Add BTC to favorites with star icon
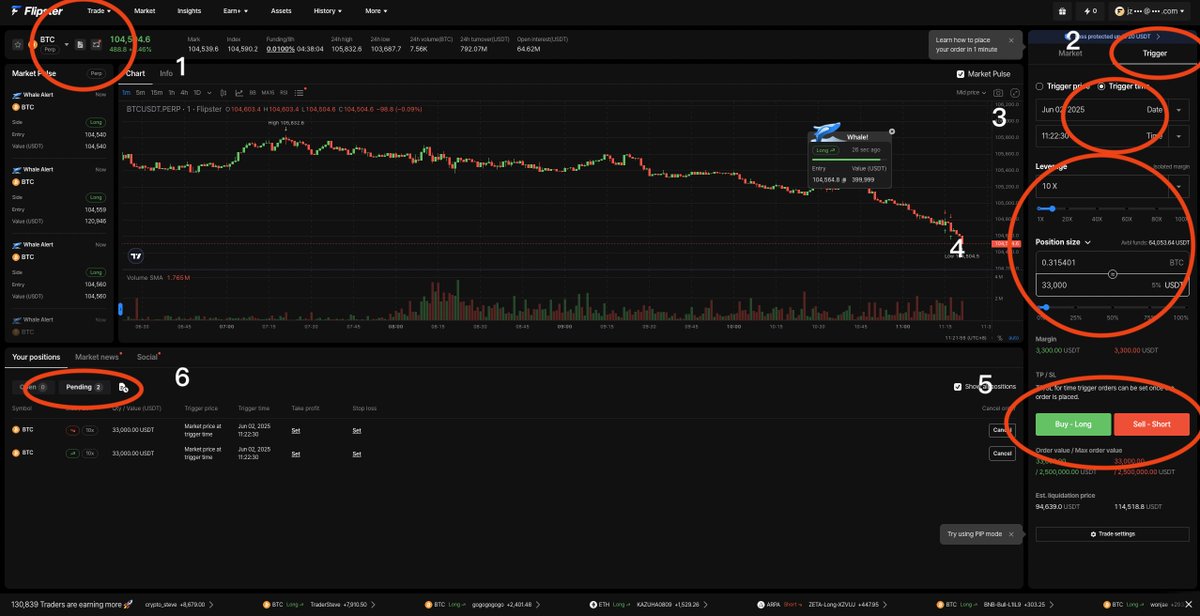This screenshot has height=616, width=1200. coord(19,44)
